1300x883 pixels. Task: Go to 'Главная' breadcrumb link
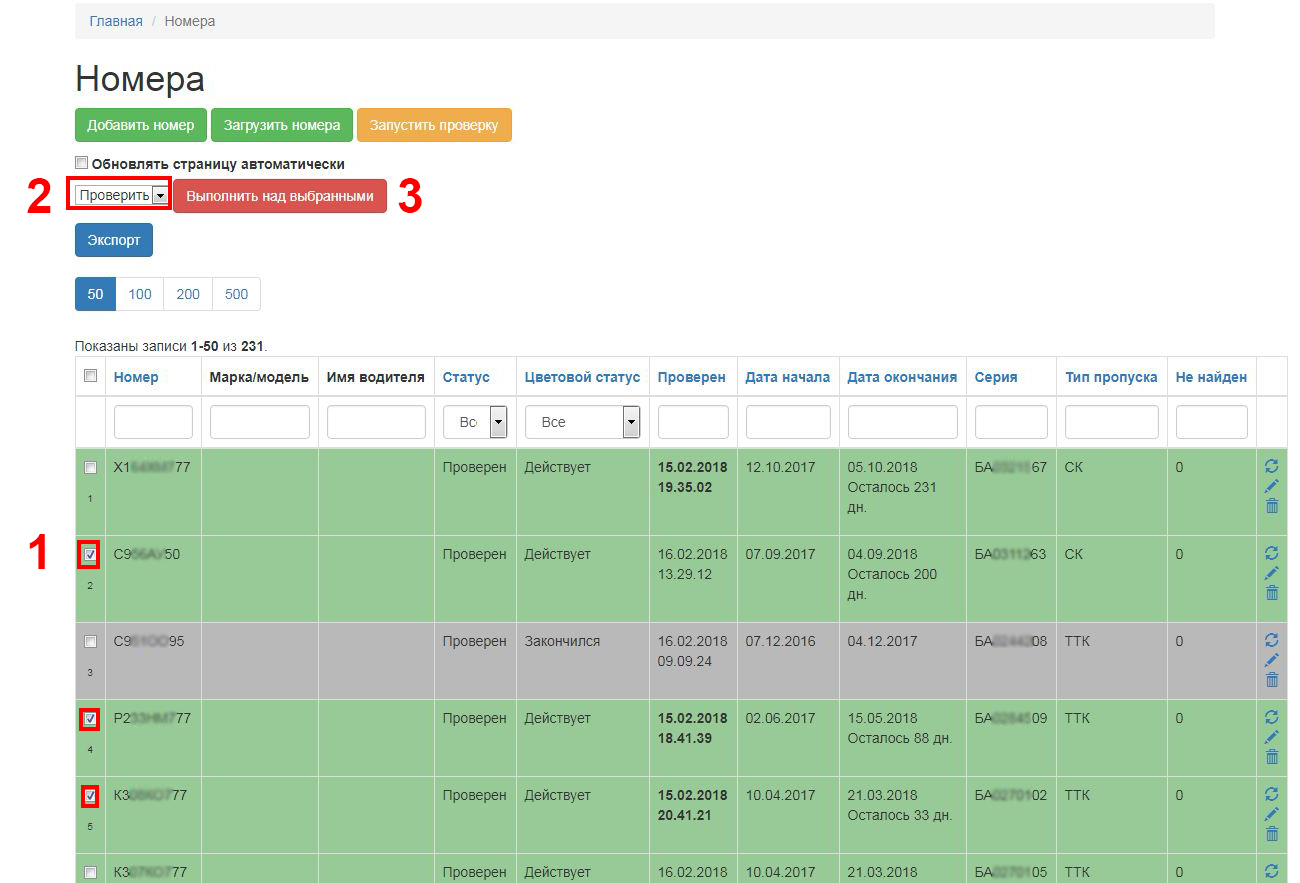pos(116,21)
